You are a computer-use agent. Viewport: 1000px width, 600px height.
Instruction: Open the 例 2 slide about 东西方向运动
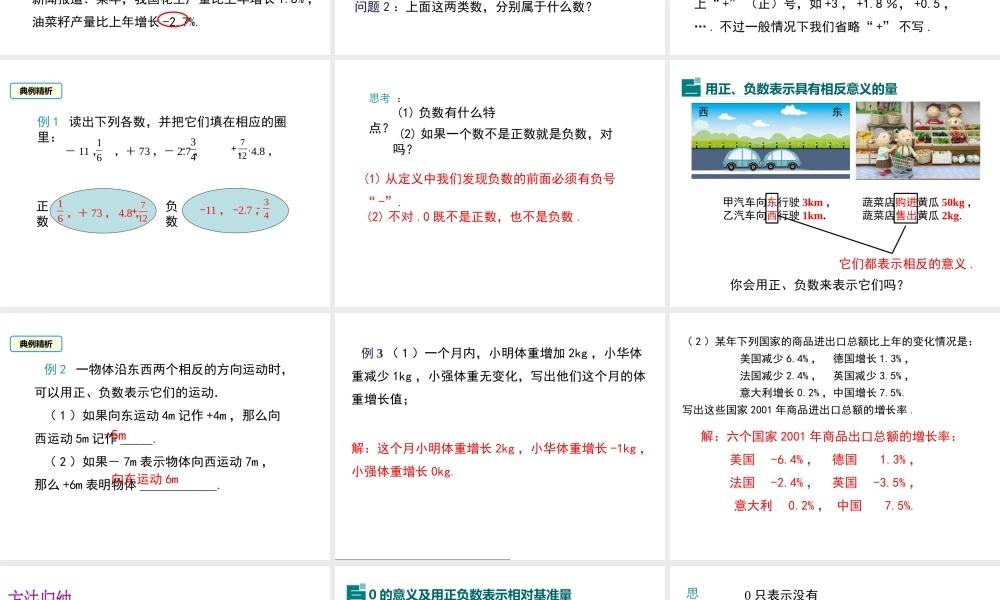click(165, 436)
